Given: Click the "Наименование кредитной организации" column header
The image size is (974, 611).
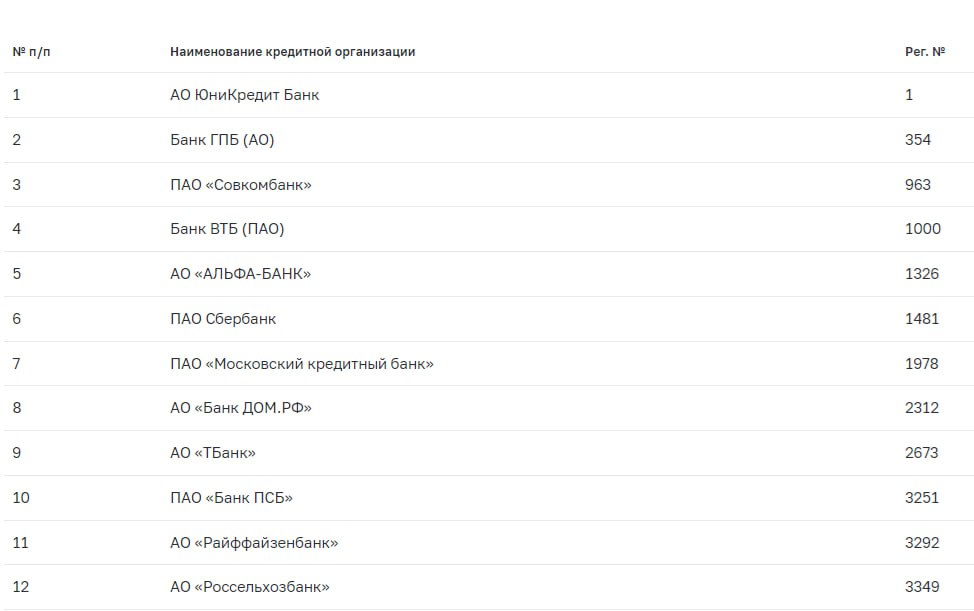Looking at the screenshot, I should 292,52.
